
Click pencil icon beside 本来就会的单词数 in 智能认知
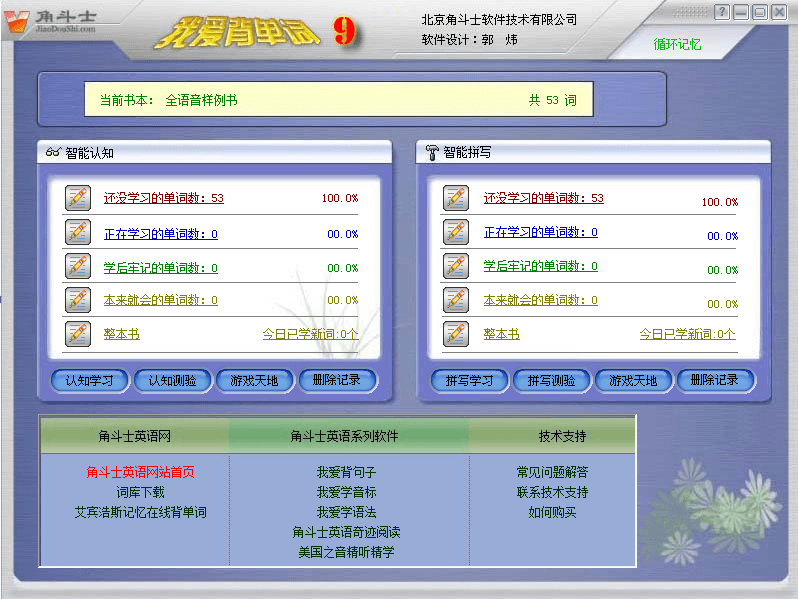click(x=78, y=300)
